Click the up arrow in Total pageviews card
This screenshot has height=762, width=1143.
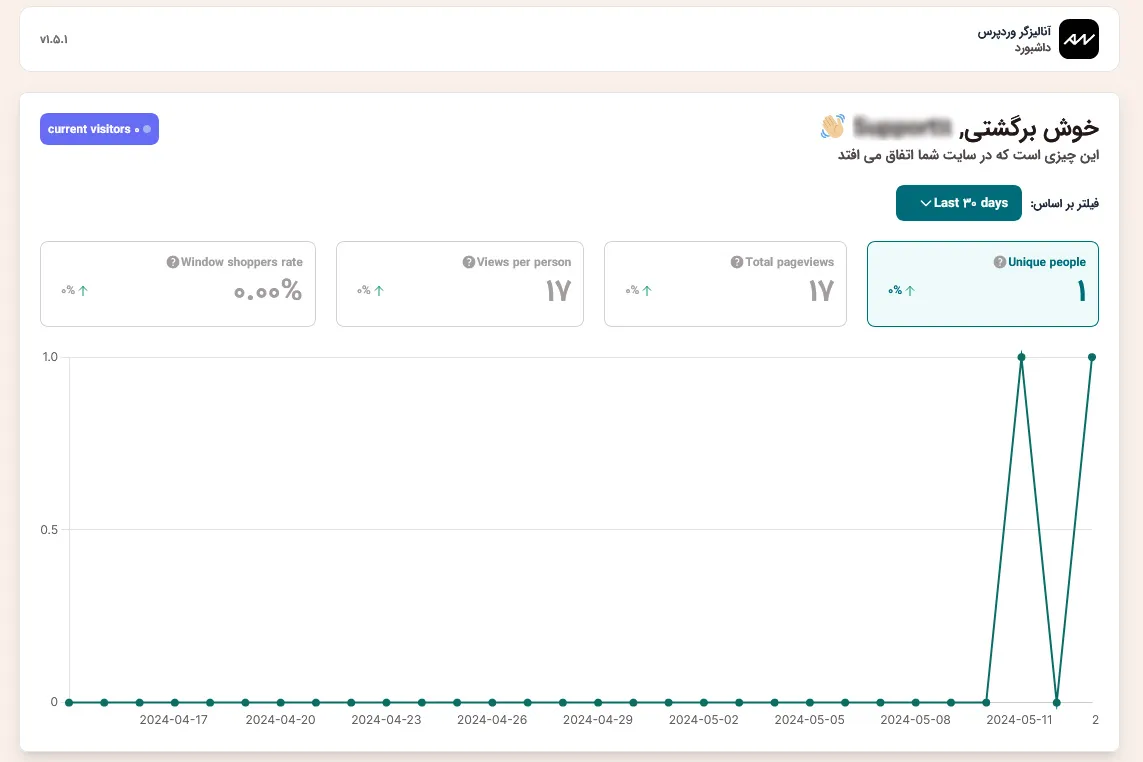[647, 290]
